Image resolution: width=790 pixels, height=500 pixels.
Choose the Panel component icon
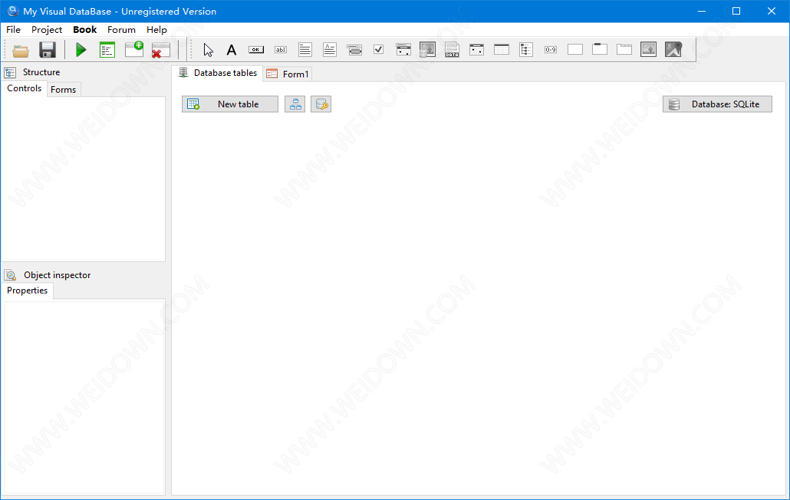(575, 49)
